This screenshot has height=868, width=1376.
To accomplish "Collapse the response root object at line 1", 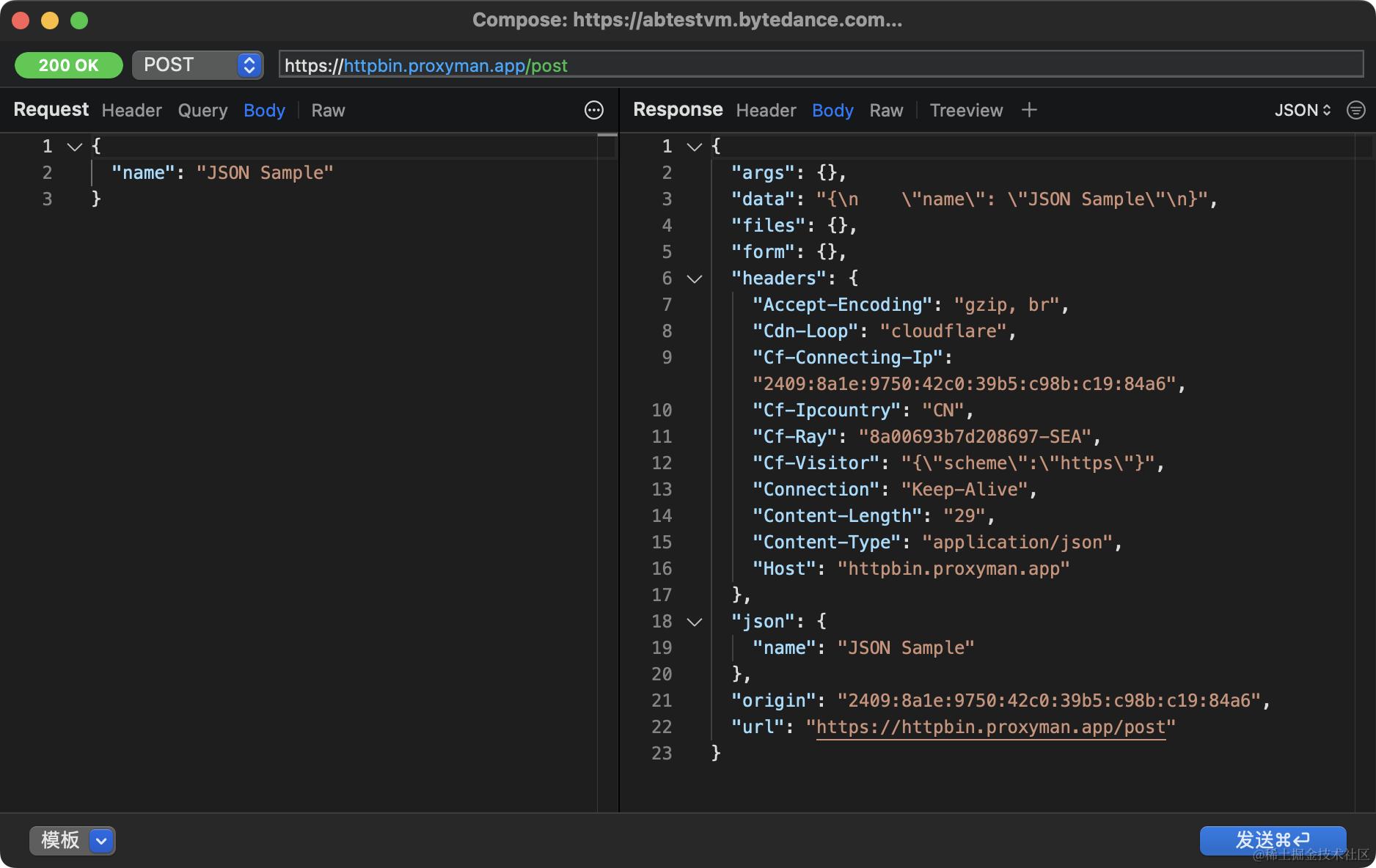I will point(694,147).
